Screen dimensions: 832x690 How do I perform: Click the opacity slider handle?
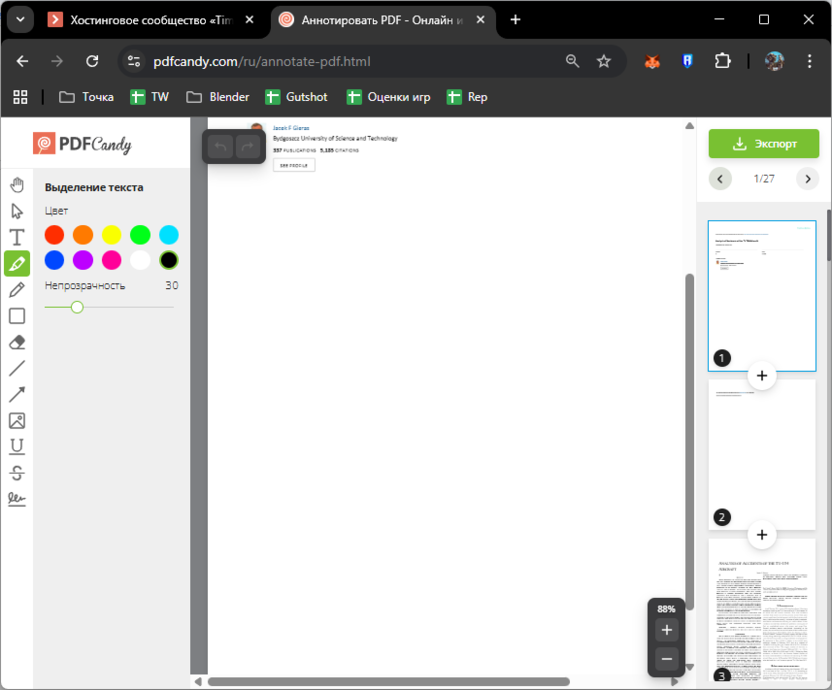77,307
